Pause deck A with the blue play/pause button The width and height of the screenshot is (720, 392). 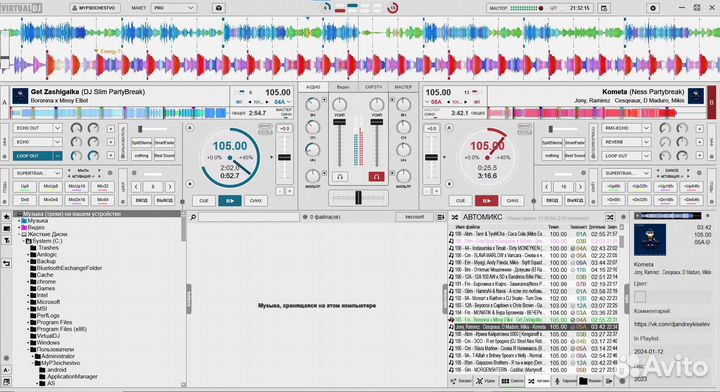click(x=230, y=201)
